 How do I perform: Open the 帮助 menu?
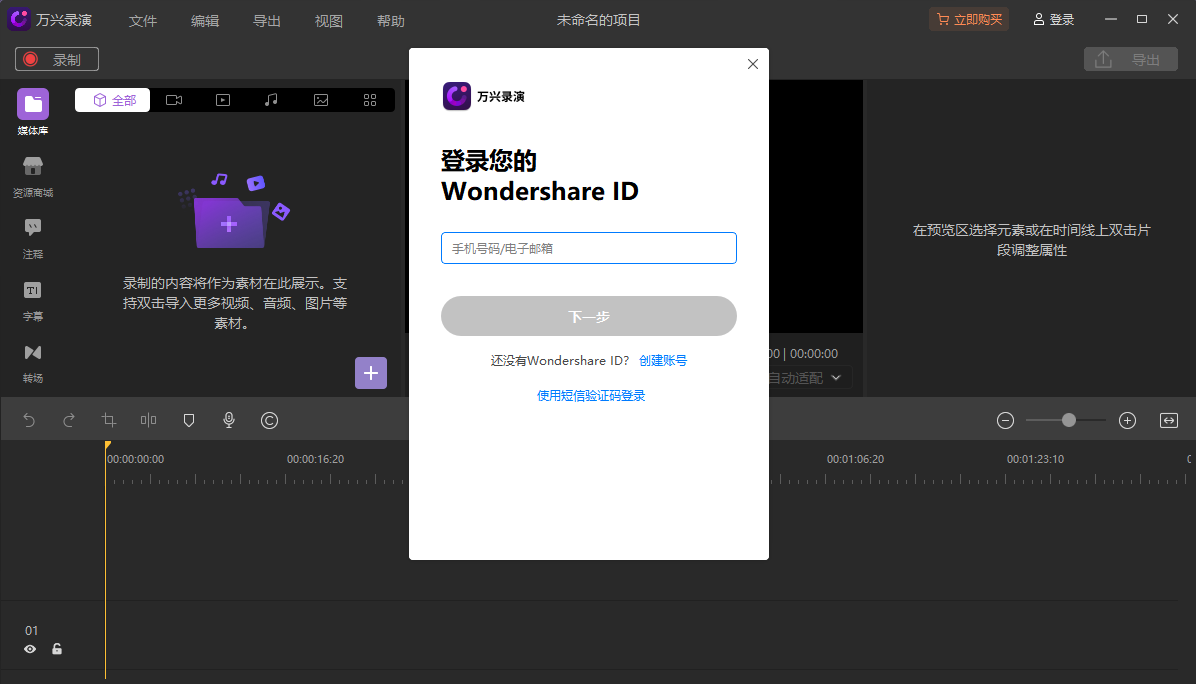pos(391,20)
